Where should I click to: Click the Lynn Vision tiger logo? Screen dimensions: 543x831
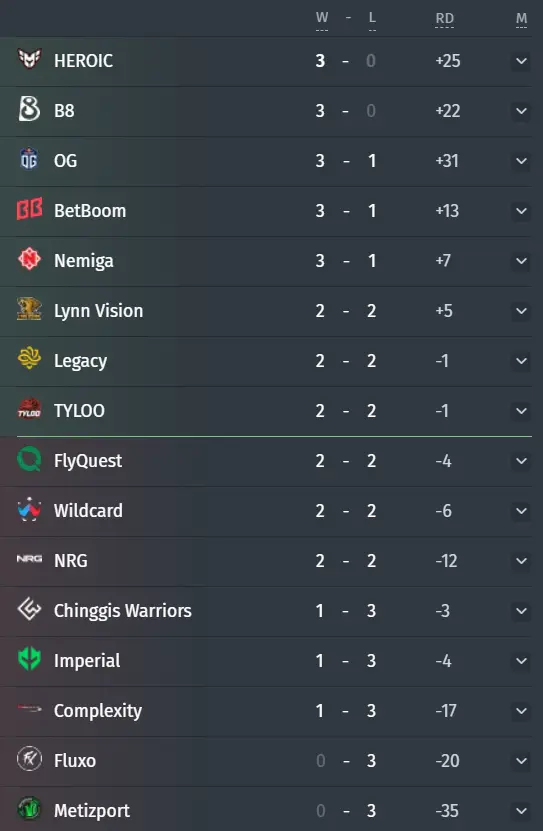[29, 309]
